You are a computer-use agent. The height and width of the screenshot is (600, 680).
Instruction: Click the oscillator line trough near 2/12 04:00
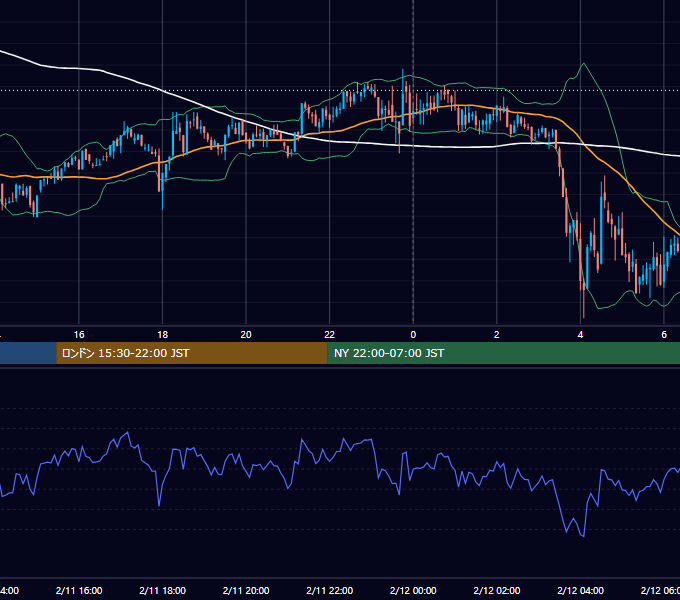point(582,536)
